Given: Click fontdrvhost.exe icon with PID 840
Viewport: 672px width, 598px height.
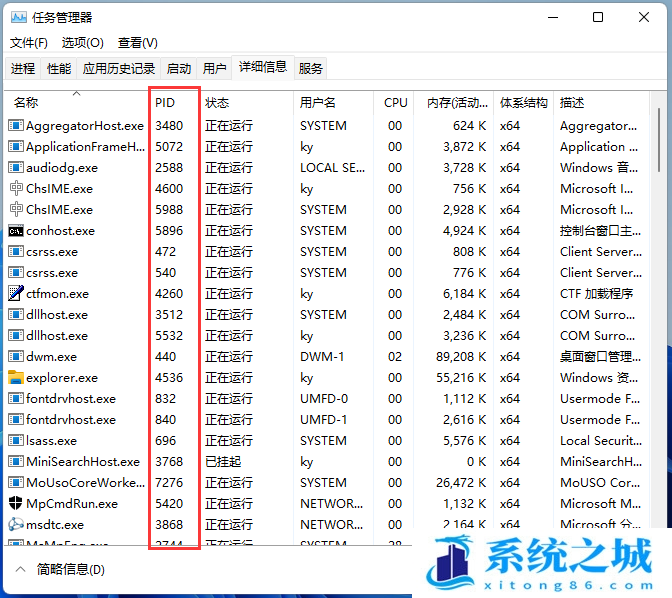Looking at the screenshot, I should (x=16, y=420).
